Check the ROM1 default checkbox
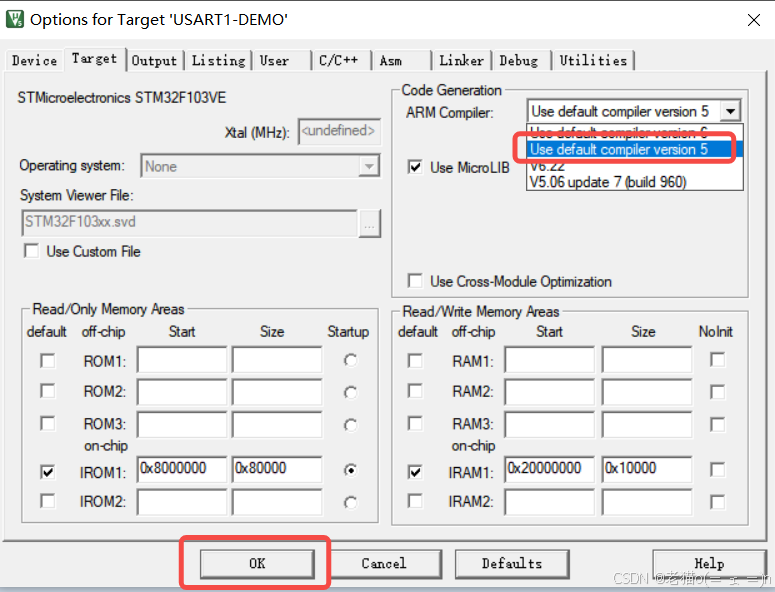 pyautogui.click(x=47, y=361)
